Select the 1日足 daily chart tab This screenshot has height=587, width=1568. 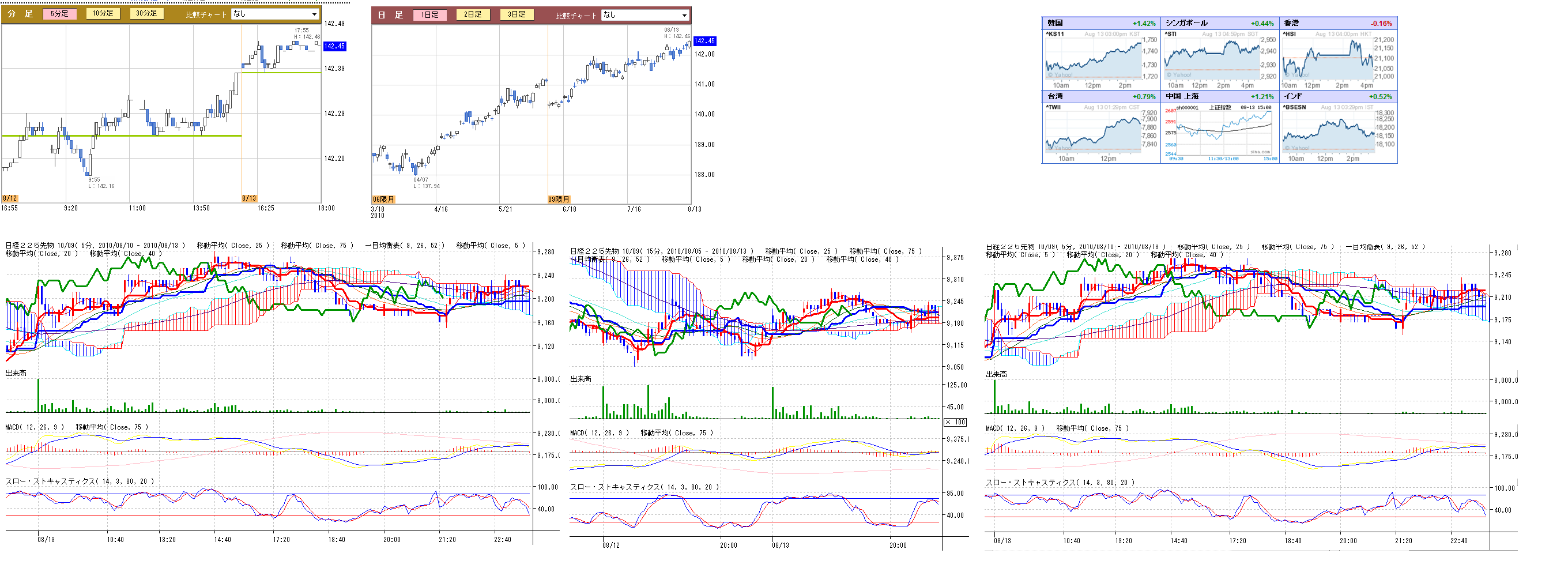pyautogui.click(x=429, y=14)
